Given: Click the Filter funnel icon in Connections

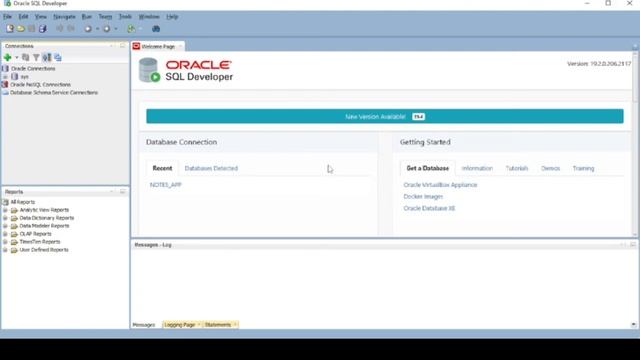Looking at the screenshot, I should coord(36,58).
